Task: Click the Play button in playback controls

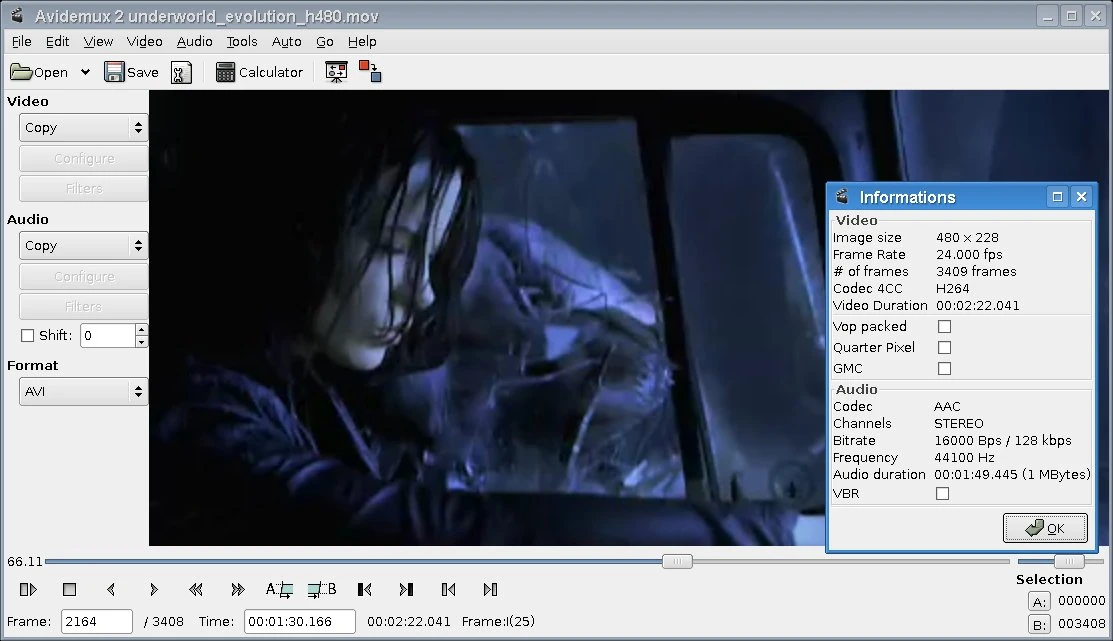Action: tap(28, 589)
